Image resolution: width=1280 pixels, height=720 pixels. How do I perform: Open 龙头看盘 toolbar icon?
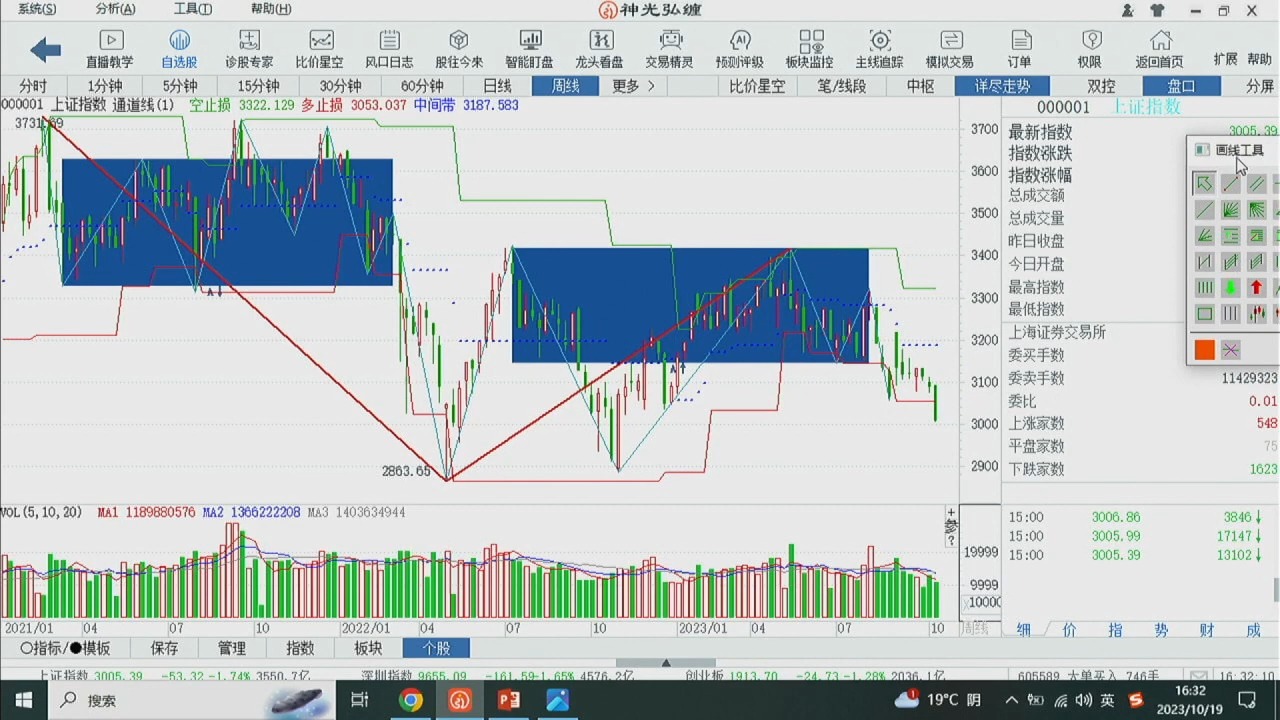(x=600, y=49)
